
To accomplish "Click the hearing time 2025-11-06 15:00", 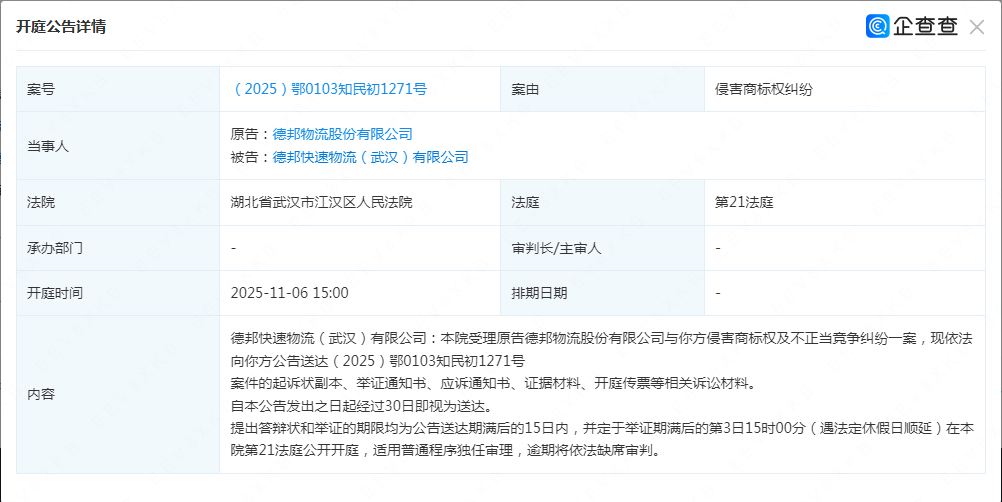I will 289,293.
